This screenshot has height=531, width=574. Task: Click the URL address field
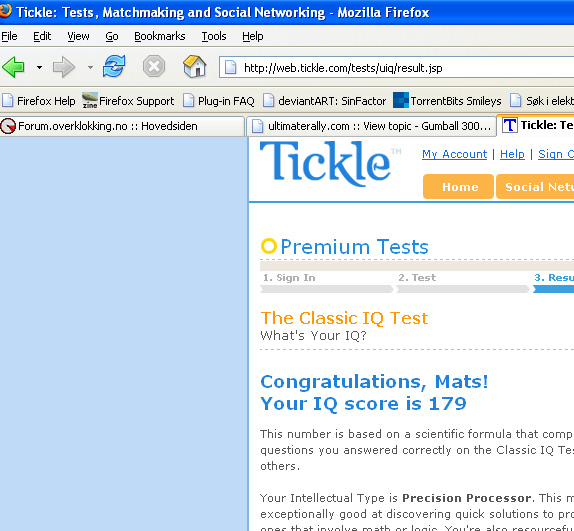click(x=396, y=67)
